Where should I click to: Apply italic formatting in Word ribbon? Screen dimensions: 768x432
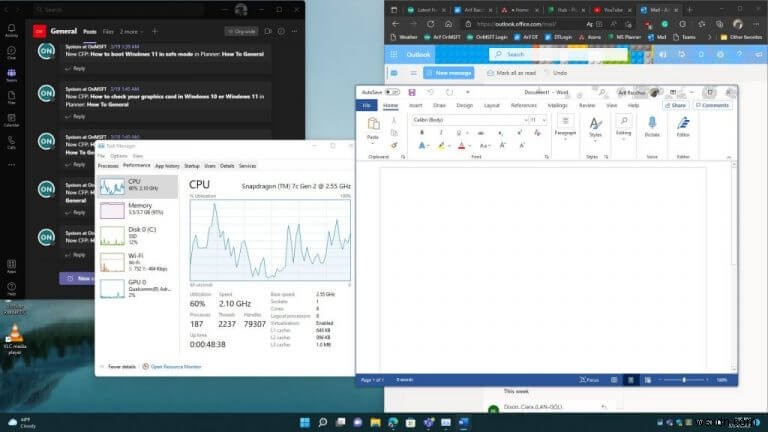pos(441,133)
